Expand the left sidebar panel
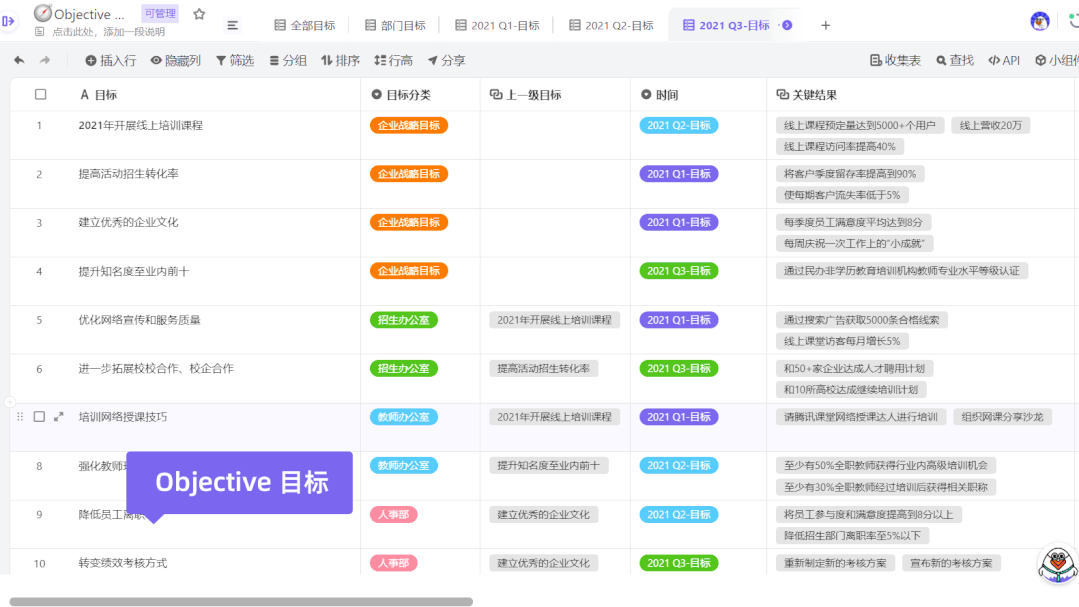This screenshot has height=607, width=1079. 9,21
